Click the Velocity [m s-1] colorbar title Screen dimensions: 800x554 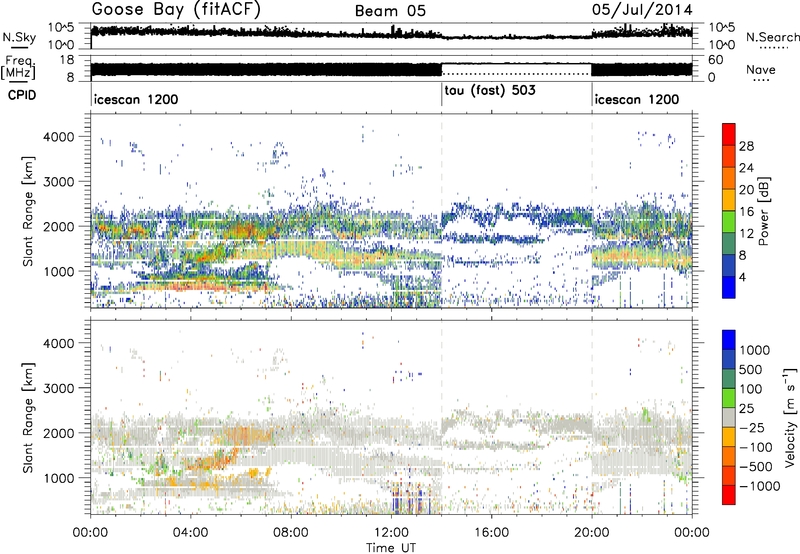click(790, 417)
